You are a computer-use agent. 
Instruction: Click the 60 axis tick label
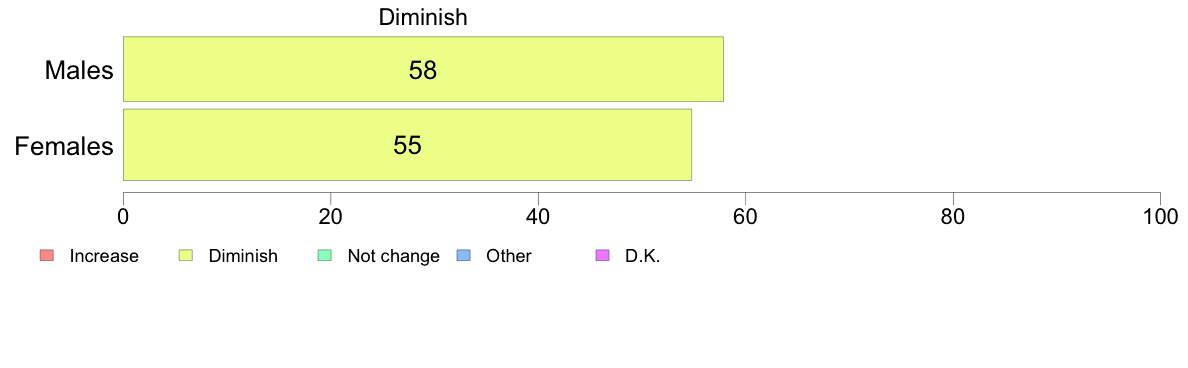click(x=746, y=217)
